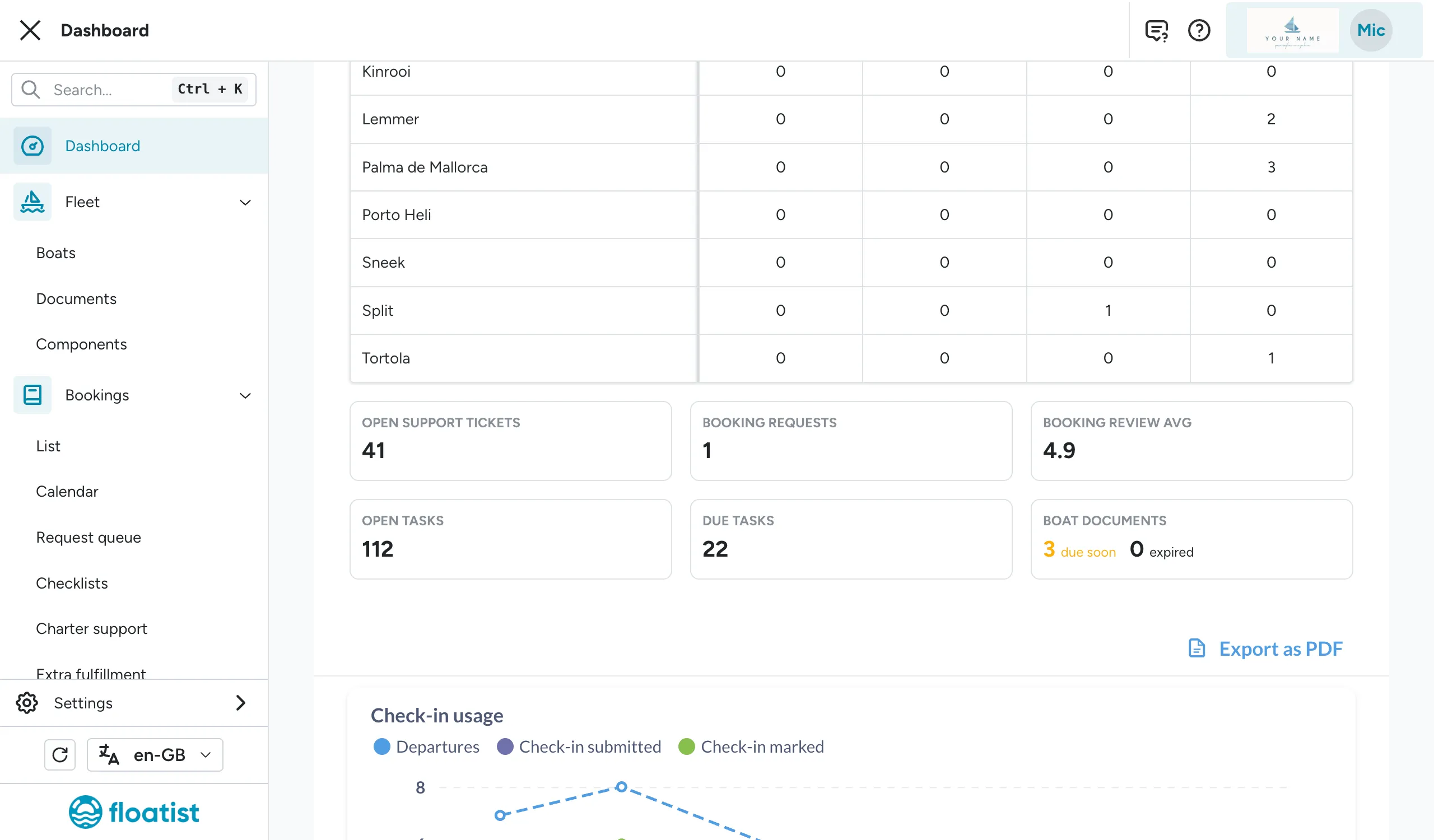This screenshot has height=840, width=1434.
Task: Toggle Check-in submitted legend series
Action: pos(579,746)
